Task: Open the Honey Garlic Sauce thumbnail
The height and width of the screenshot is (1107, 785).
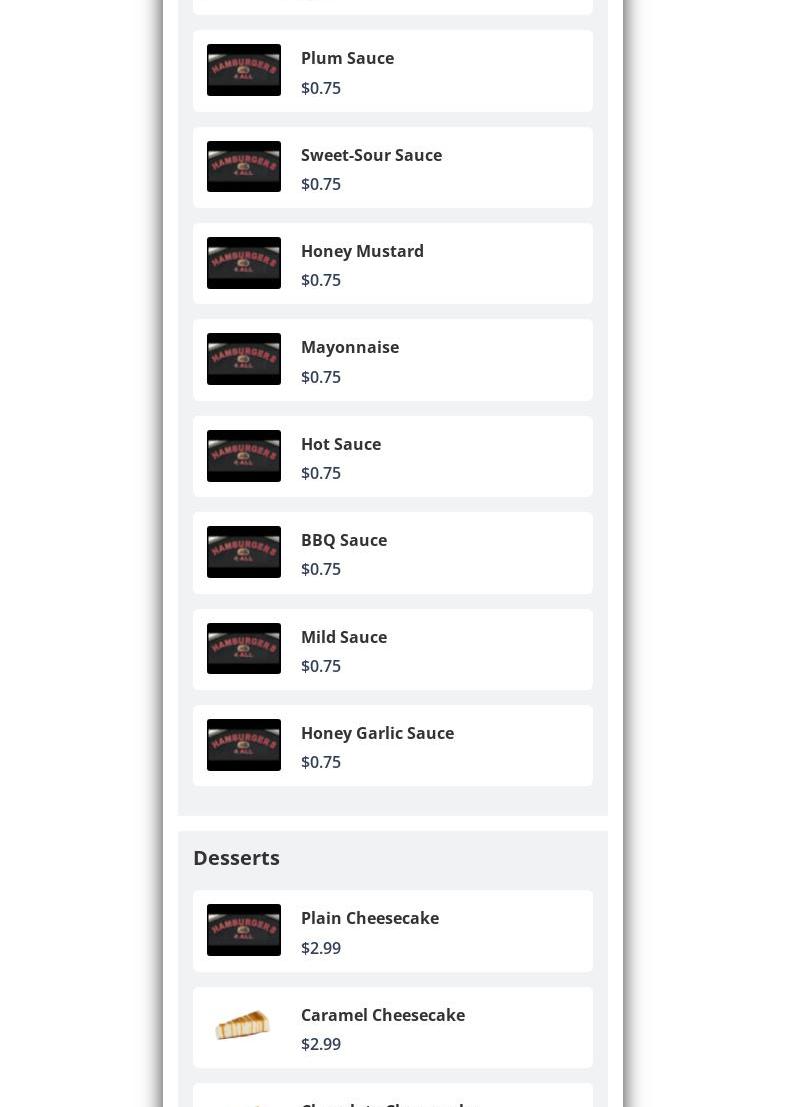Action: point(244,745)
